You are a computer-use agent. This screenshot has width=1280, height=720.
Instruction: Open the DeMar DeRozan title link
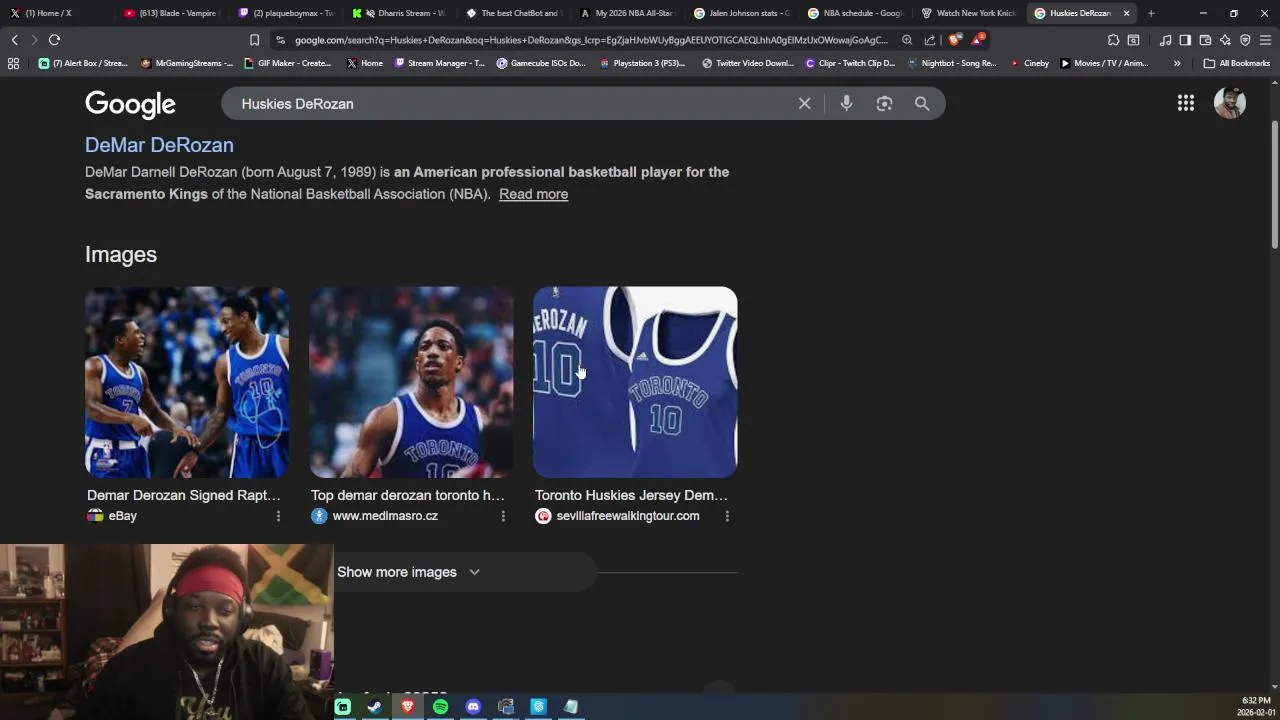159,145
